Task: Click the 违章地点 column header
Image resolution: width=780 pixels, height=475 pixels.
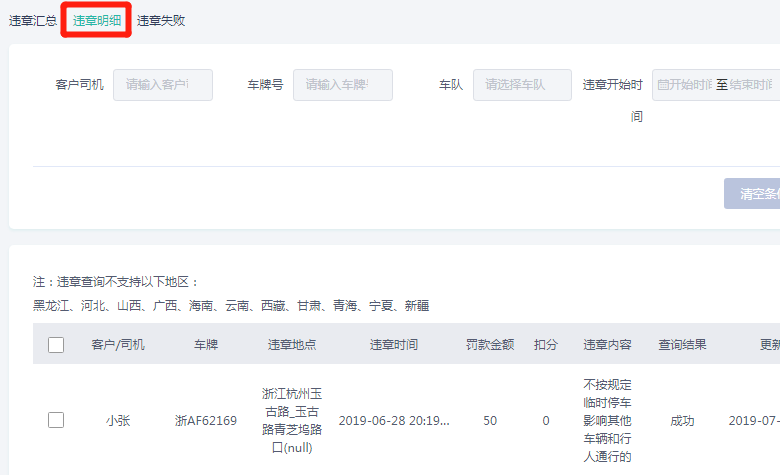Action: (x=292, y=345)
